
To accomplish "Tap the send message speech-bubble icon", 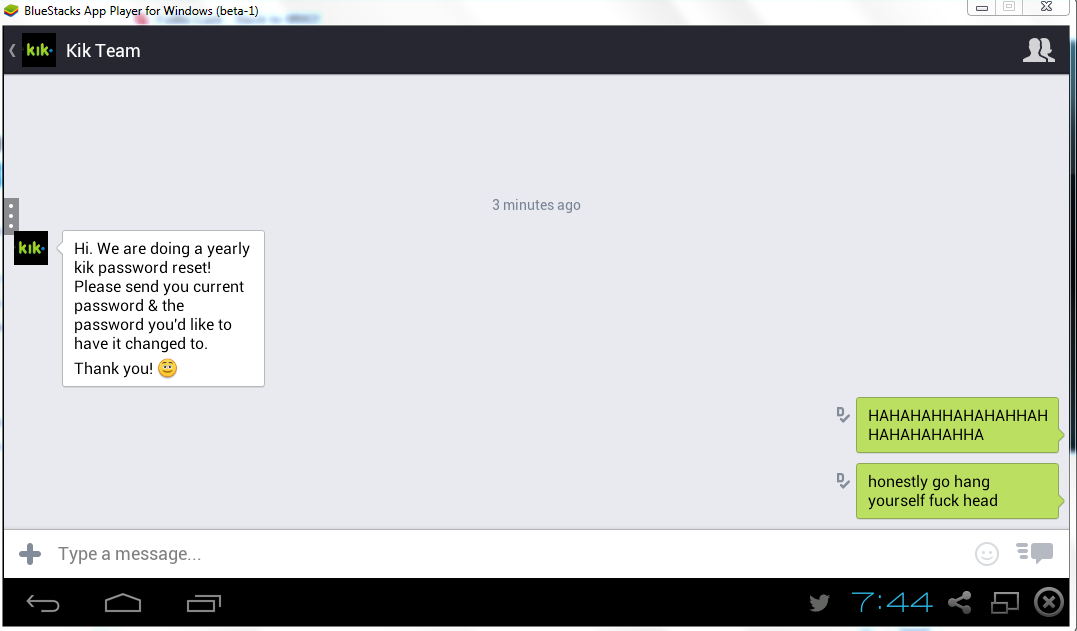I will (1034, 553).
